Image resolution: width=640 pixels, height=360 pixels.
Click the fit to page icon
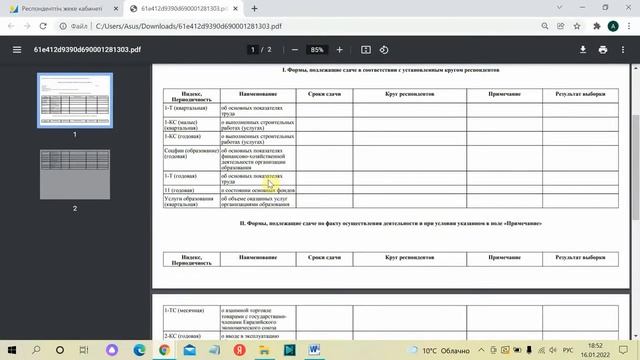[x=366, y=50]
